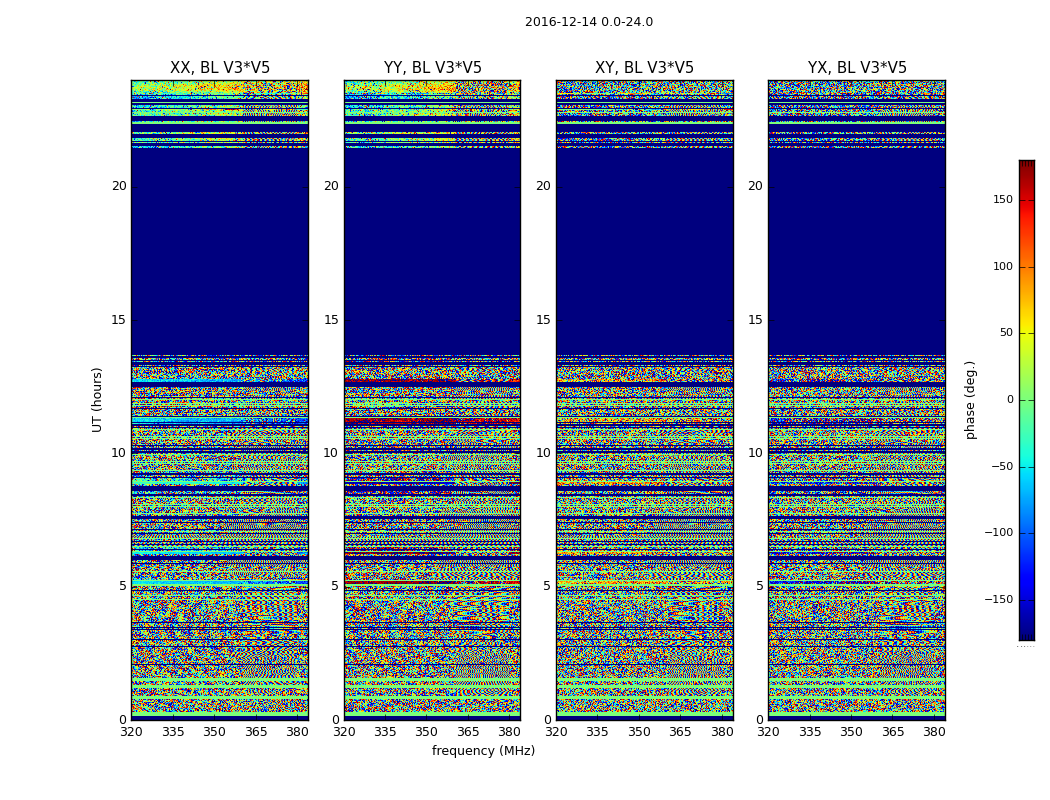
Task: Click the colorbar tick label '100'
Action: [x=1003, y=266]
